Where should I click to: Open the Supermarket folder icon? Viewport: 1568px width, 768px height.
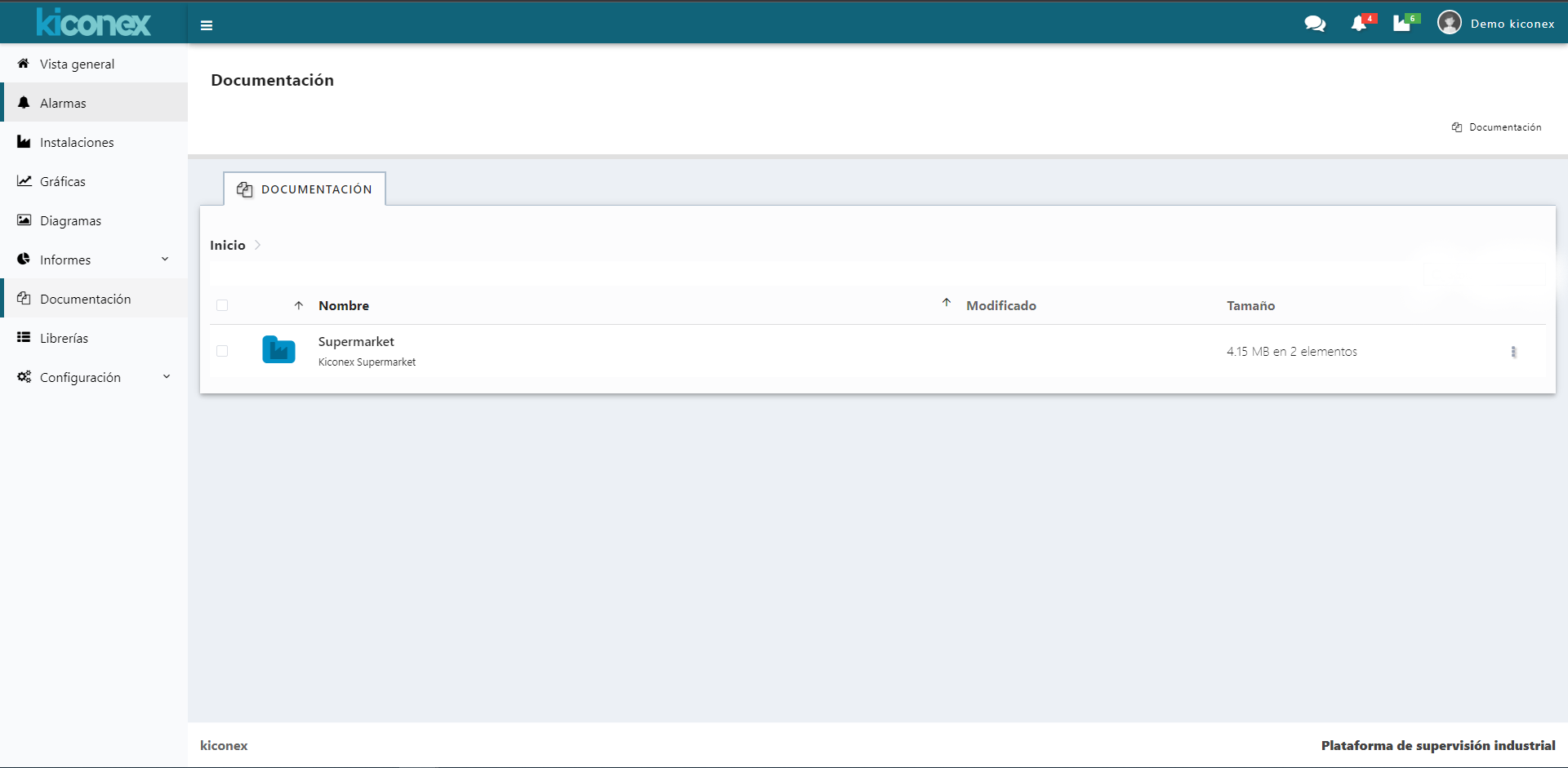pyautogui.click(x=278, y=350)
